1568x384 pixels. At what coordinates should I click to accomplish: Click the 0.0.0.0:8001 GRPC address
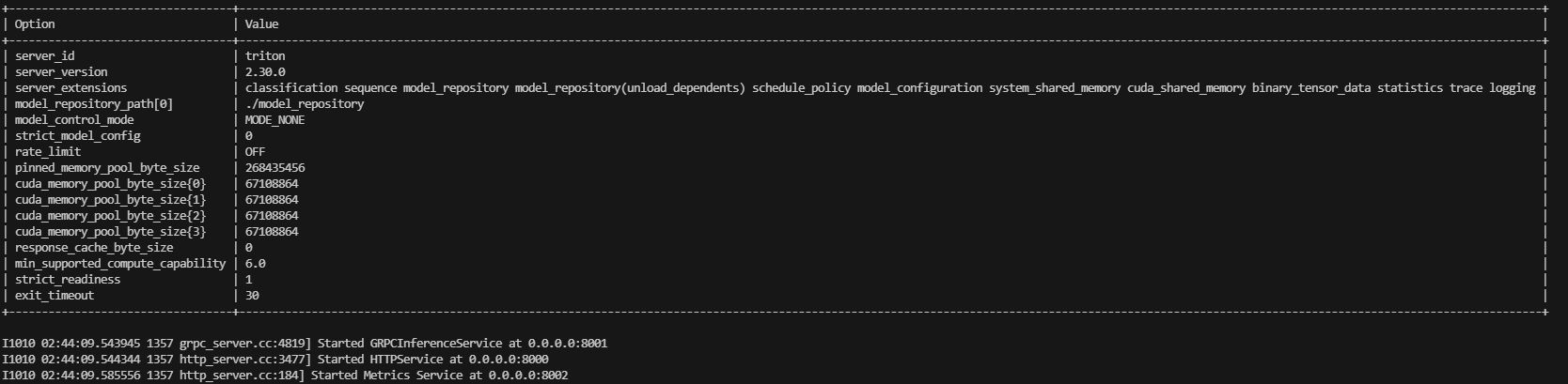coord(568,344)
